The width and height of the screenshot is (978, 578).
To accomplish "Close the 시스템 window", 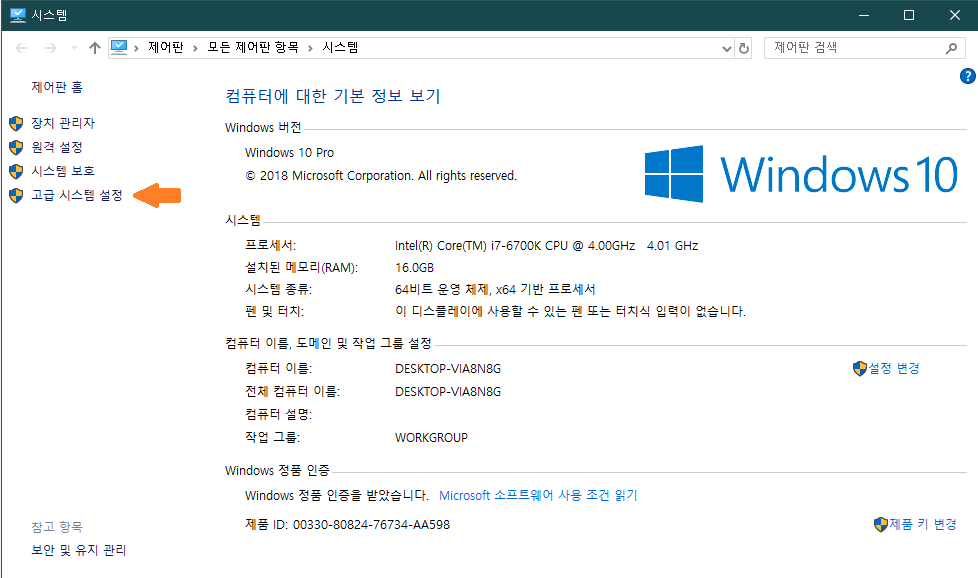I will [954, 15].
